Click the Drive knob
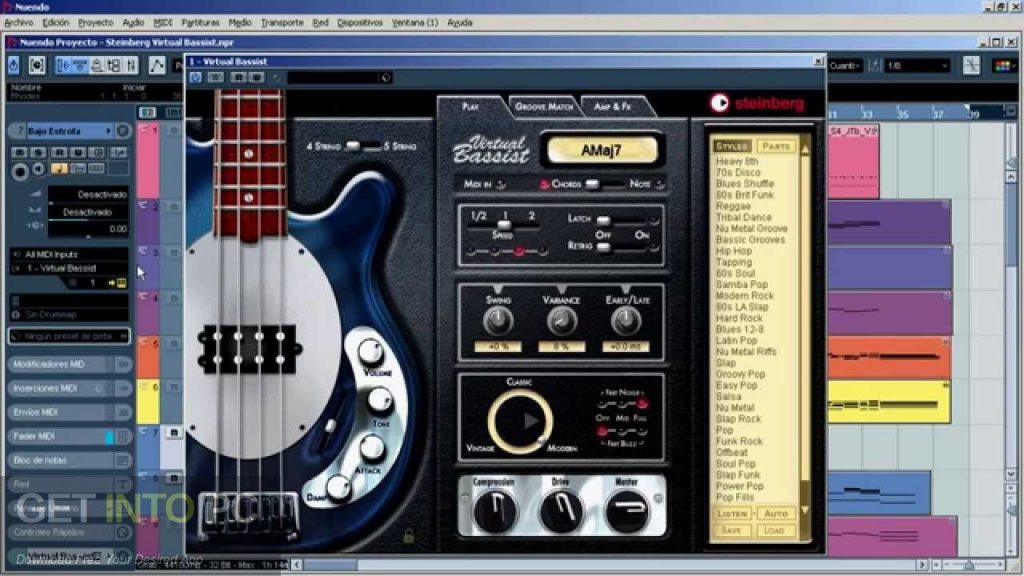This screenshot has height=576, width=1024. (561, 511)
